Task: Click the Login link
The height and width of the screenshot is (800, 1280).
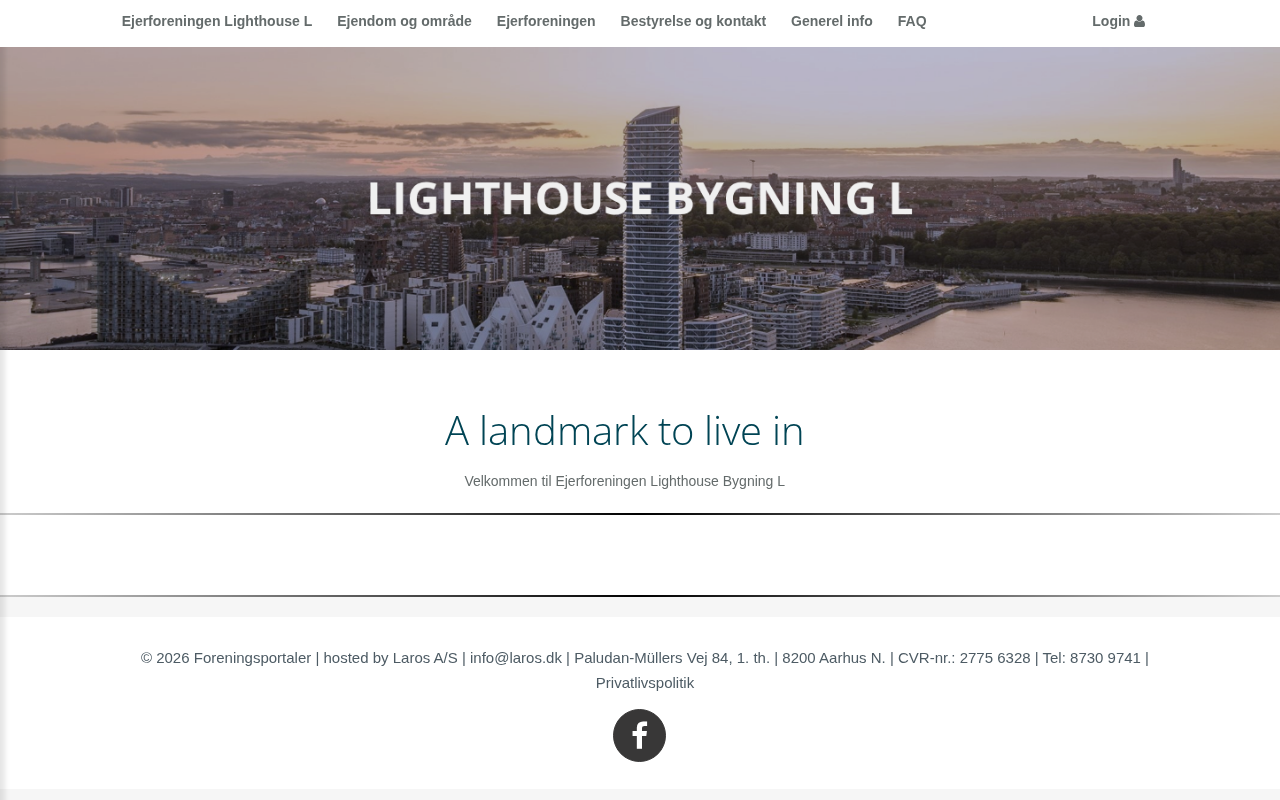Action: (1118, 21)
